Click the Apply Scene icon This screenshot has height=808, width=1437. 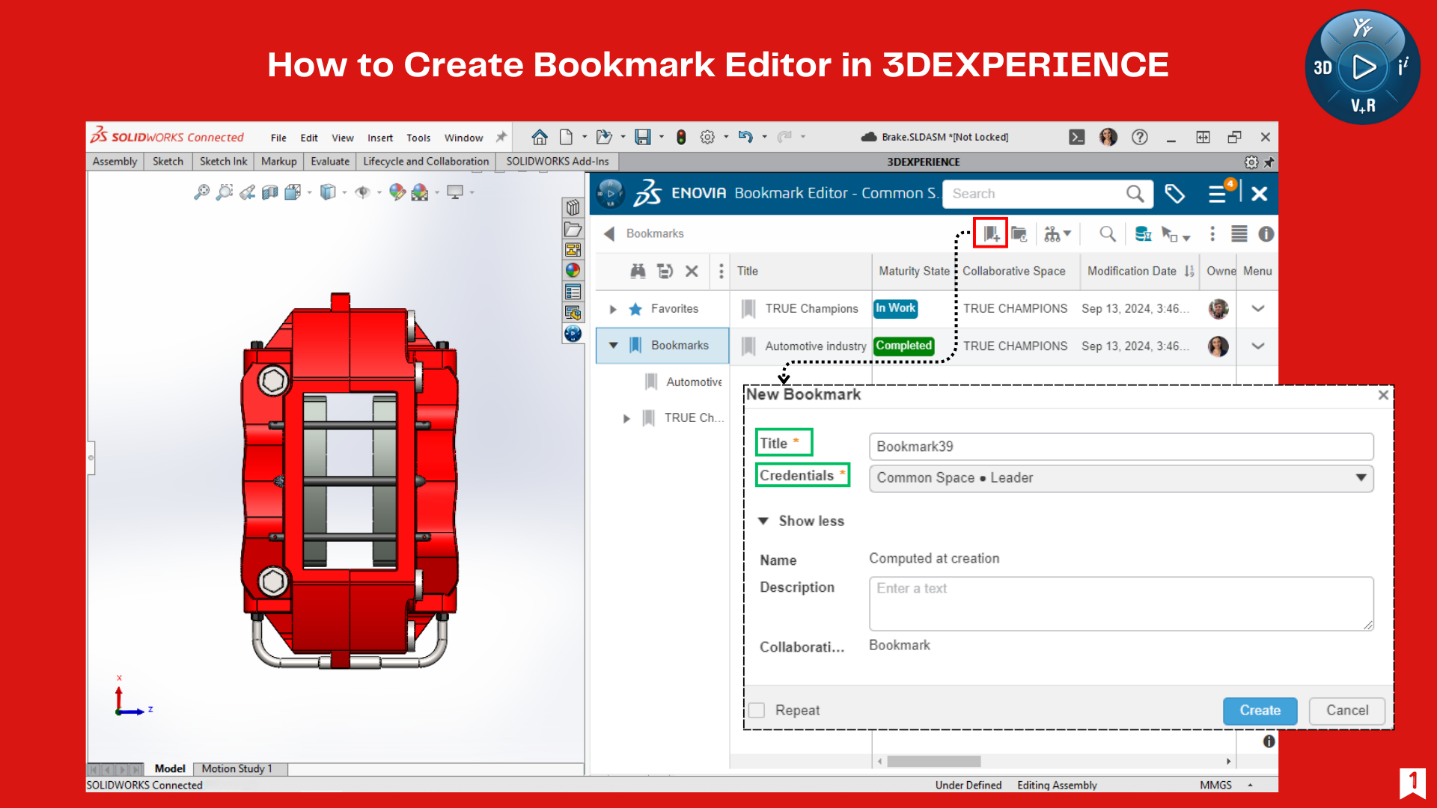(x=419, y=192)
